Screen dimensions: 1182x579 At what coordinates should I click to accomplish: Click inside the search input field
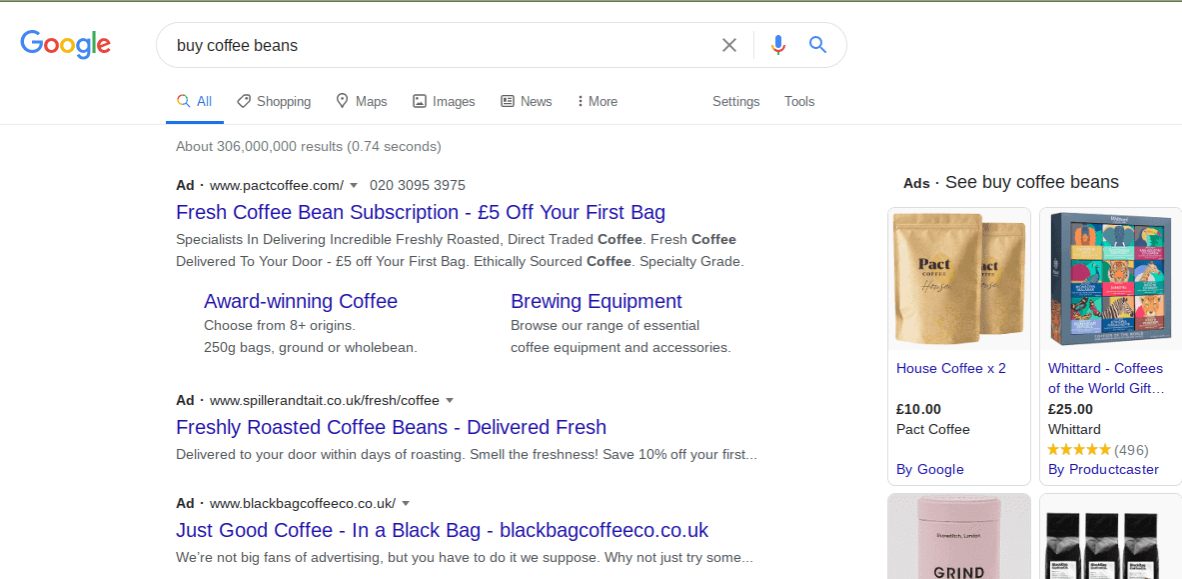(x=440, y=45)
